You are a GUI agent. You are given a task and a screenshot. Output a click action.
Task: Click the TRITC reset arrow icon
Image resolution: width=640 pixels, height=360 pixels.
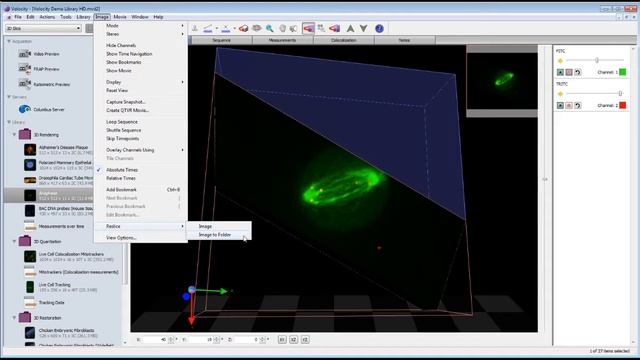578,105
